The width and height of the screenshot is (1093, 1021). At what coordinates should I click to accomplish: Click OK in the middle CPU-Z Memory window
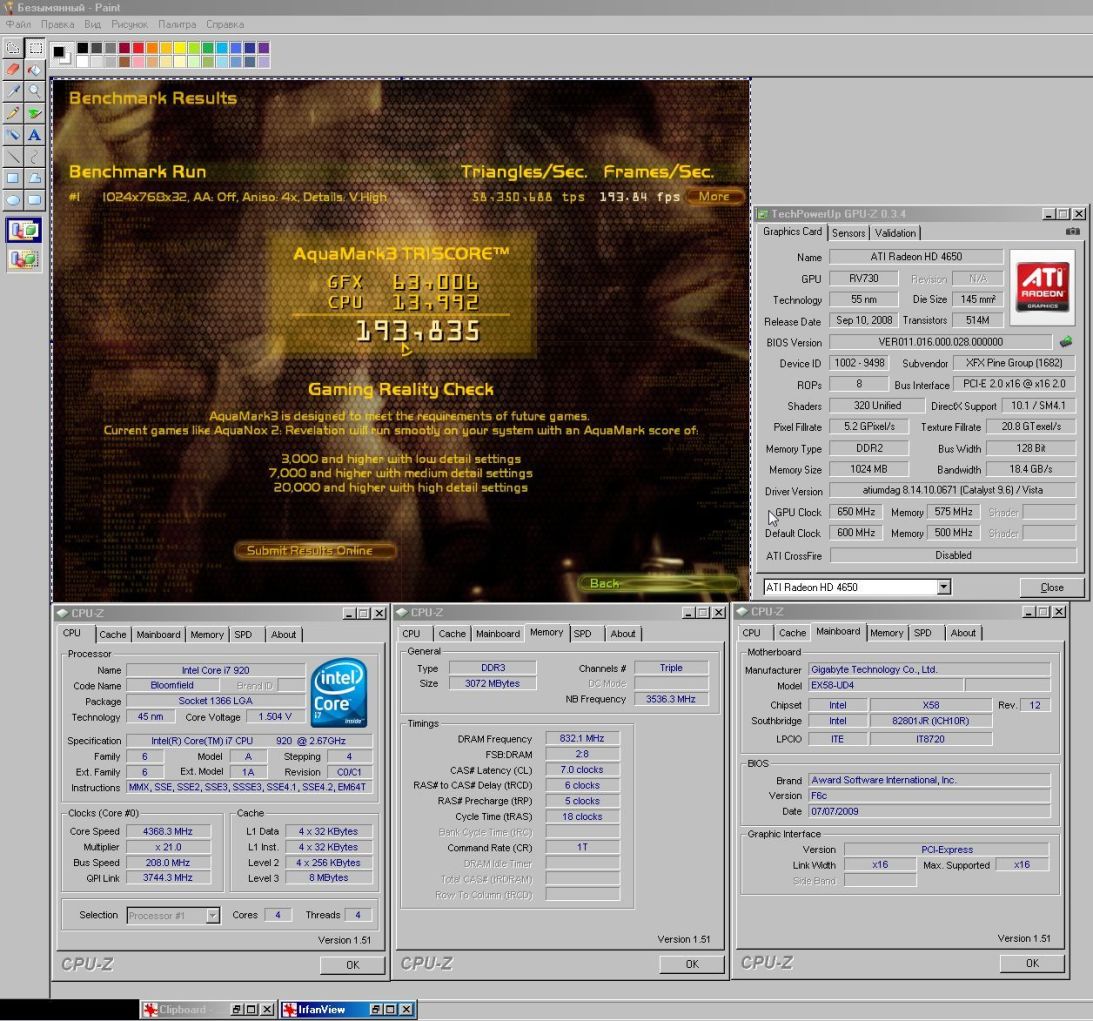[691, 964]
